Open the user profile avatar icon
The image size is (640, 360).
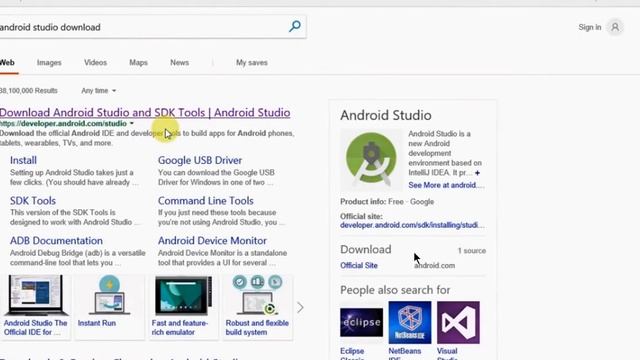(x=615, y=27)
